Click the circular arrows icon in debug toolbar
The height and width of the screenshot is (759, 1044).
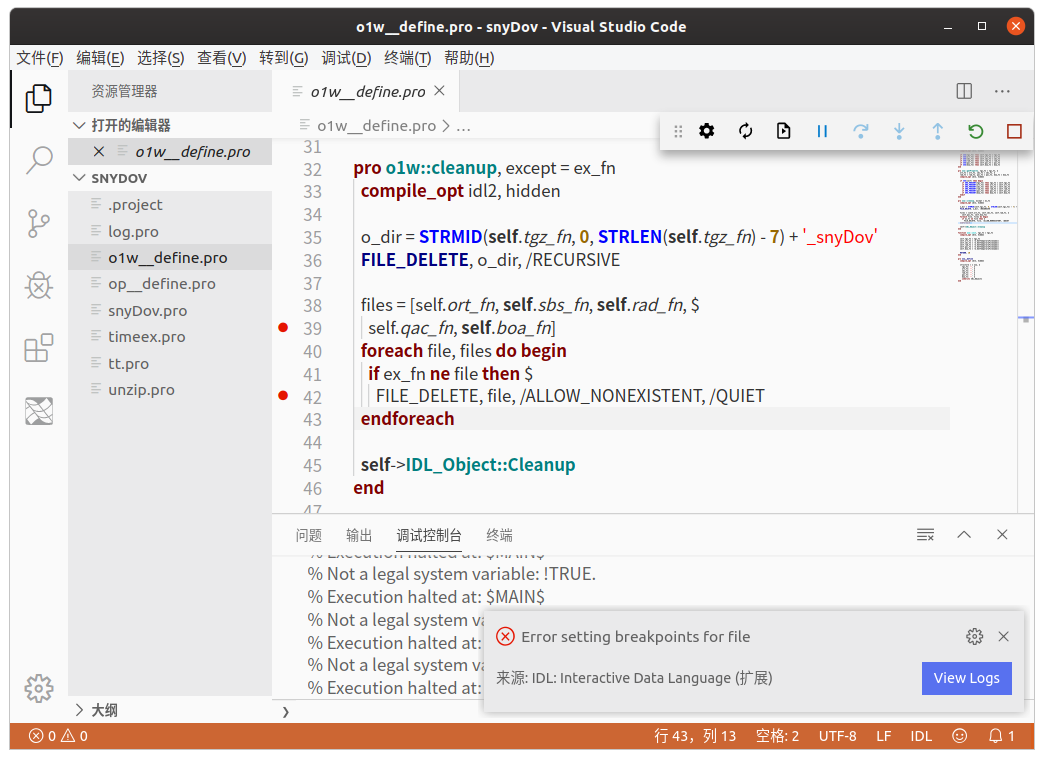coord(746,131)
